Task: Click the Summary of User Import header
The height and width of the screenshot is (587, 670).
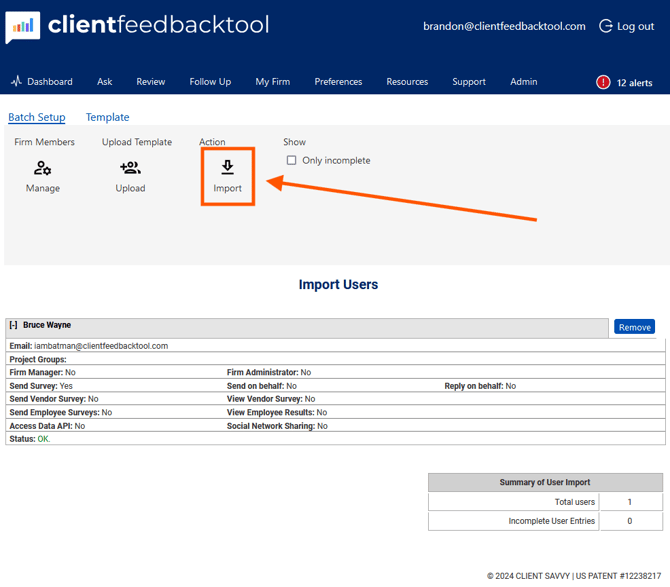Action: (545, 482)
